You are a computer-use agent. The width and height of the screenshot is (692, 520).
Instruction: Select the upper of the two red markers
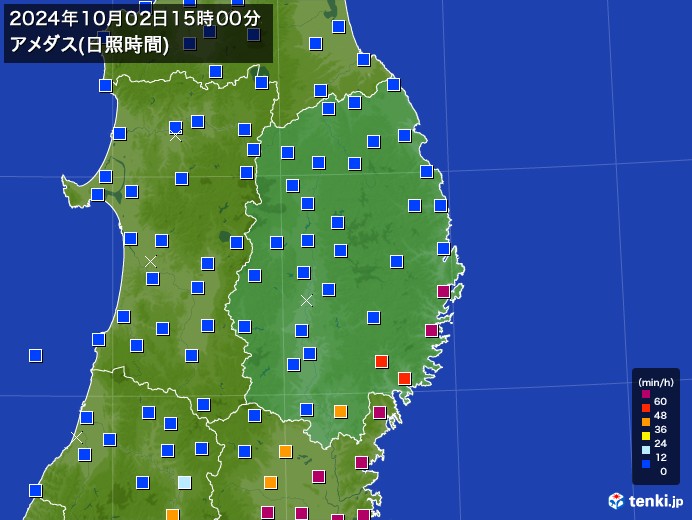pos(381,362)
